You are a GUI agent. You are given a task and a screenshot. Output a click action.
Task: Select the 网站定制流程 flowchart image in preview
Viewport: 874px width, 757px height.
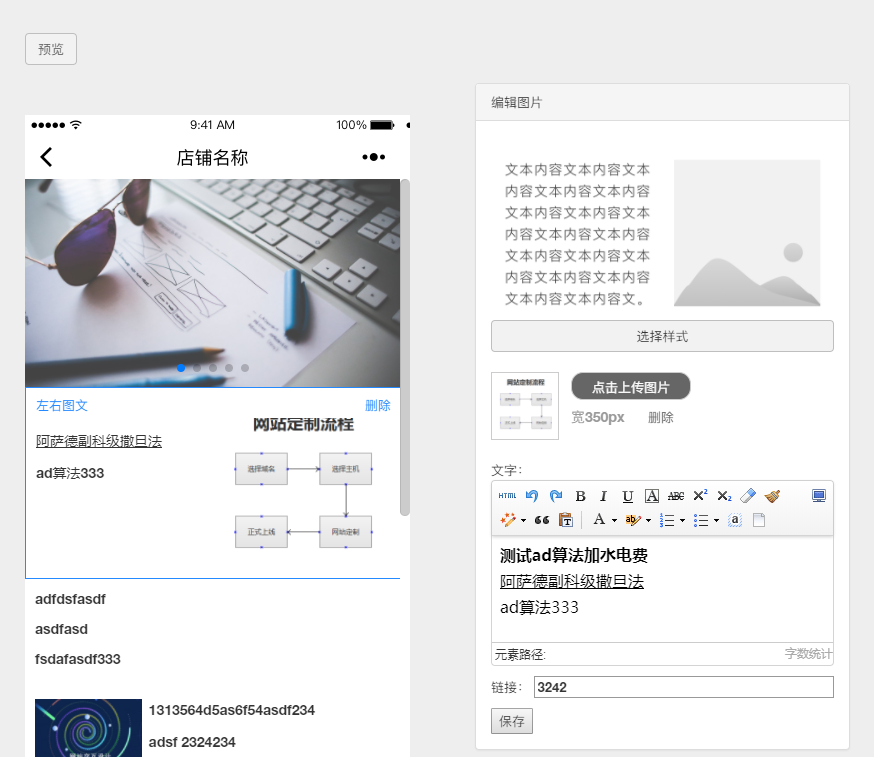click(303, 483)
